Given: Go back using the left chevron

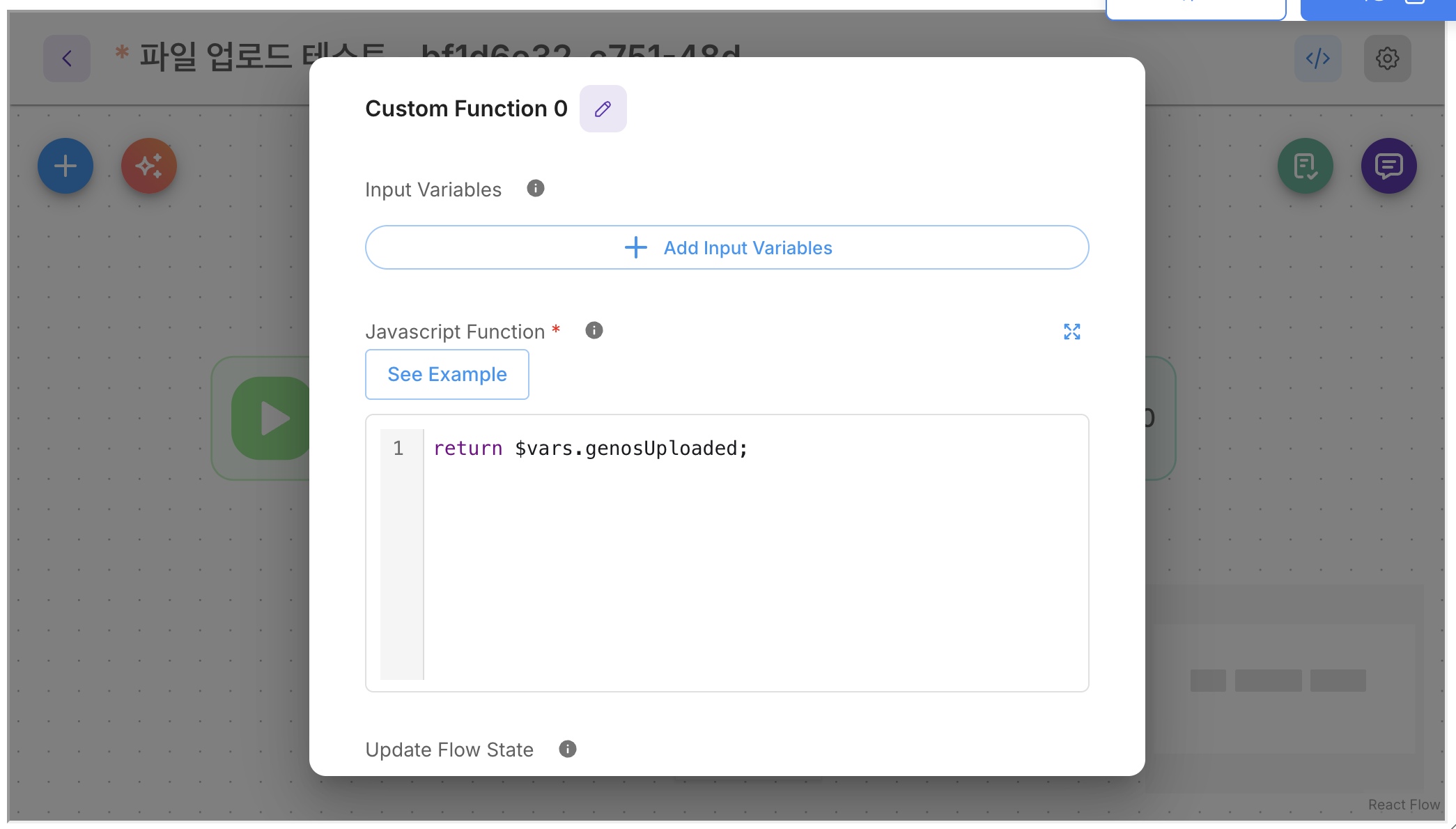Looking at the screenshot, I should pos(67,59).
